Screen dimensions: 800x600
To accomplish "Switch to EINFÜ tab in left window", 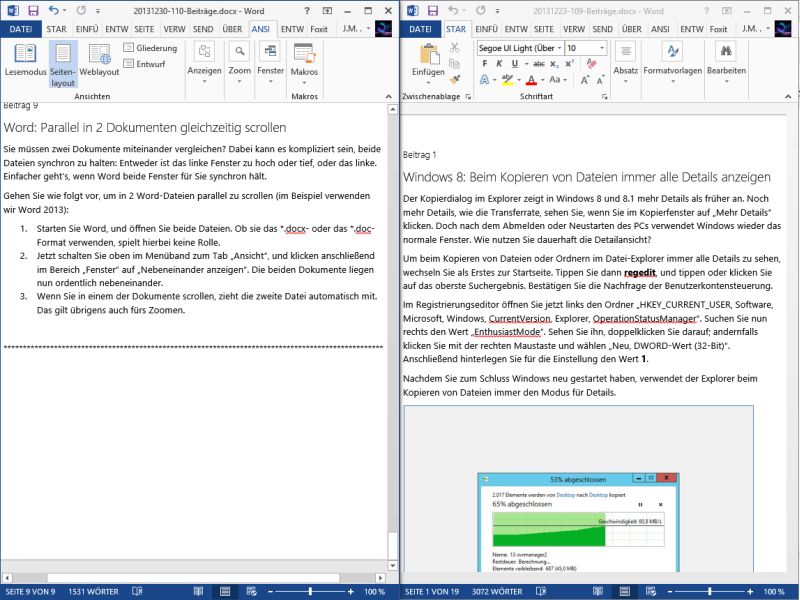I will tap(87, 29).
